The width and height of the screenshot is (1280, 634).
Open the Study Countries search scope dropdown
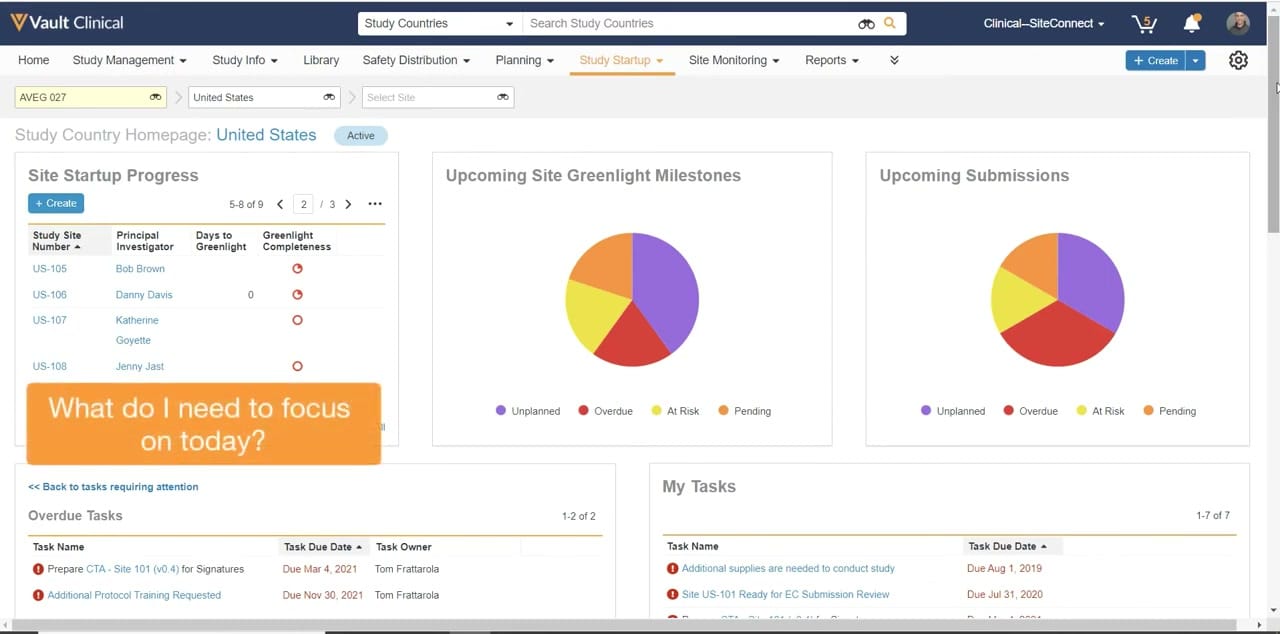(x=438, y=23)
